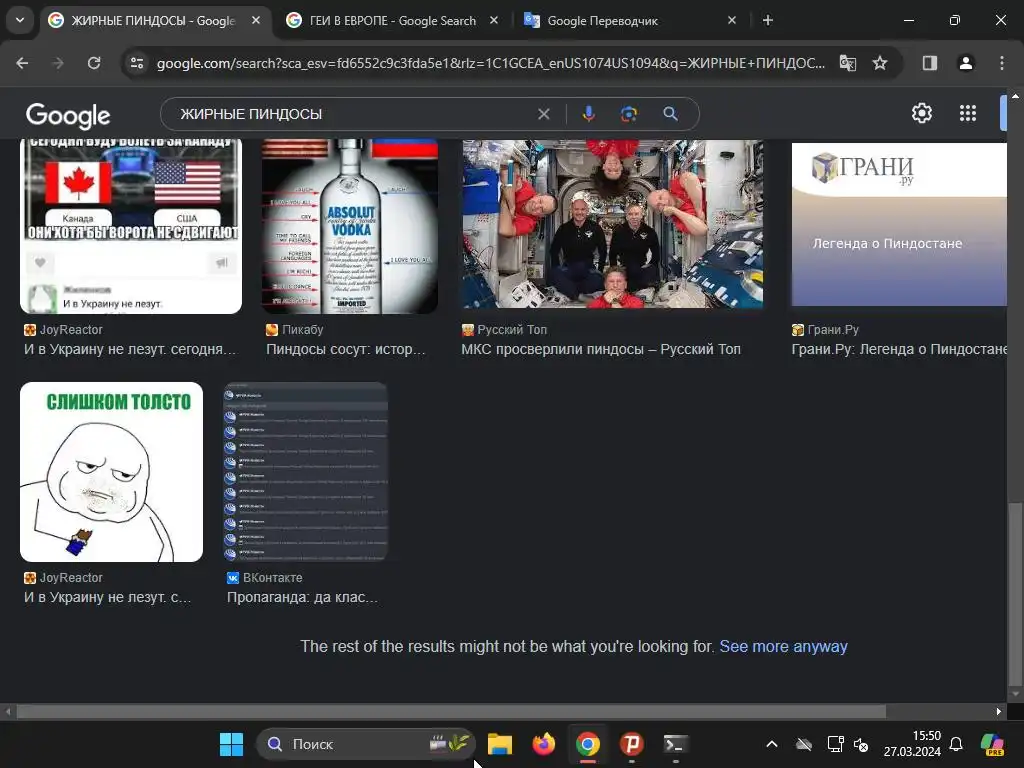Open the Windows Start menu

[x=231, y=744]
